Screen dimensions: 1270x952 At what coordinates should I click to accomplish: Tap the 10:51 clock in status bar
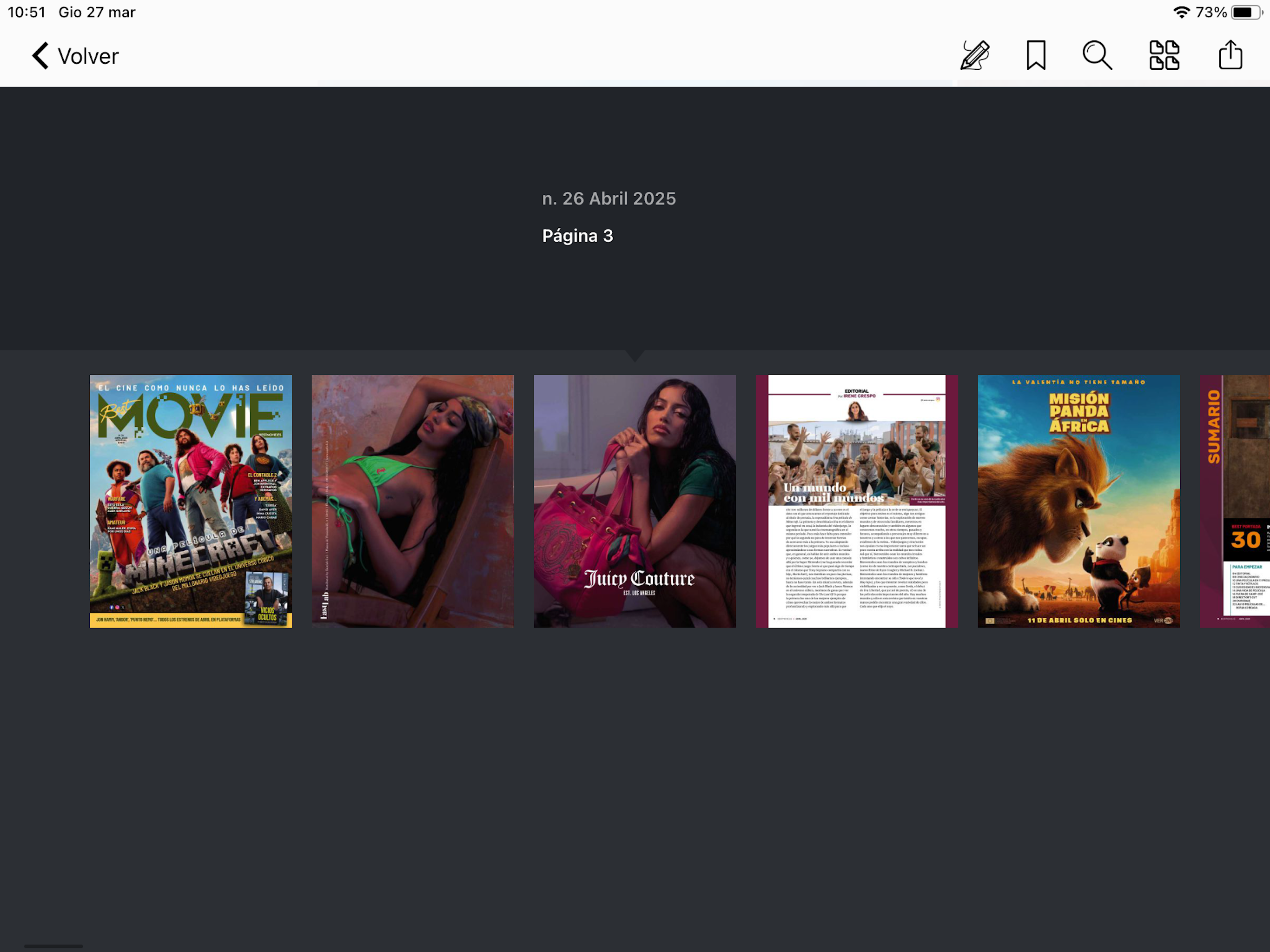(x=26, y=12)
